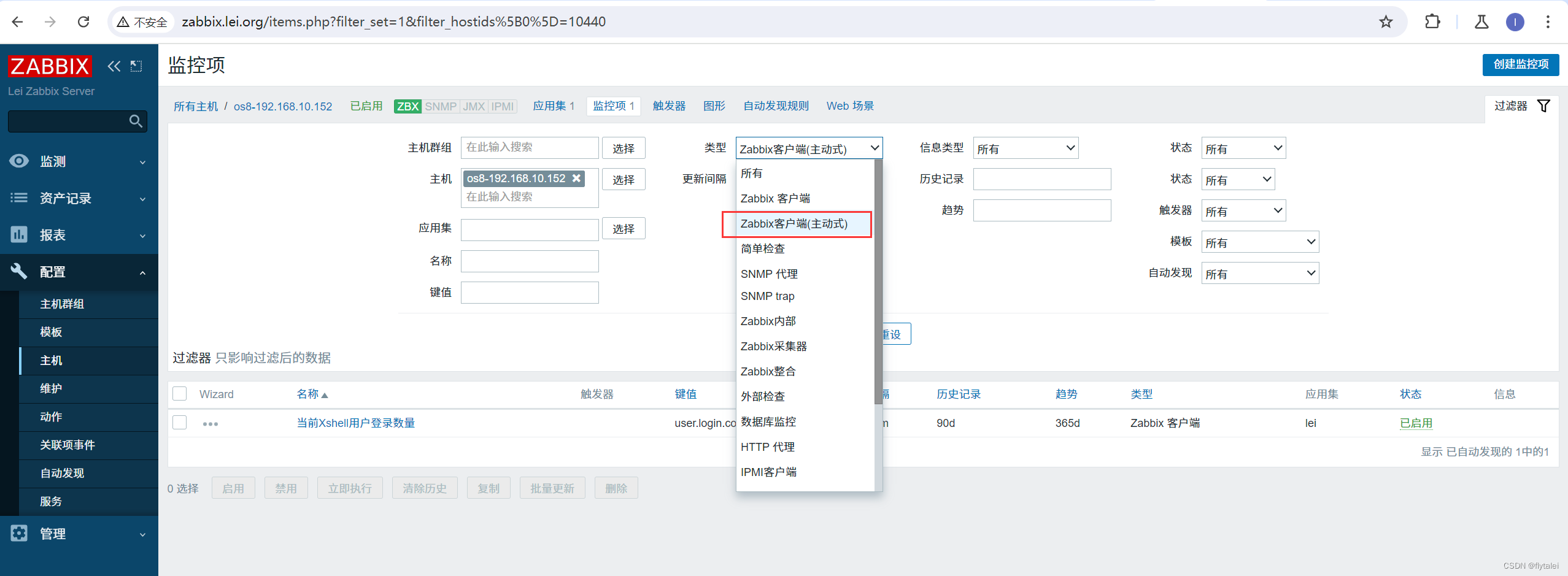The image size is (1568, 576).
Task: Open the 类型 dropdown showing Zabbix客户端(主动式)
Action: click(x=809, y=148)
